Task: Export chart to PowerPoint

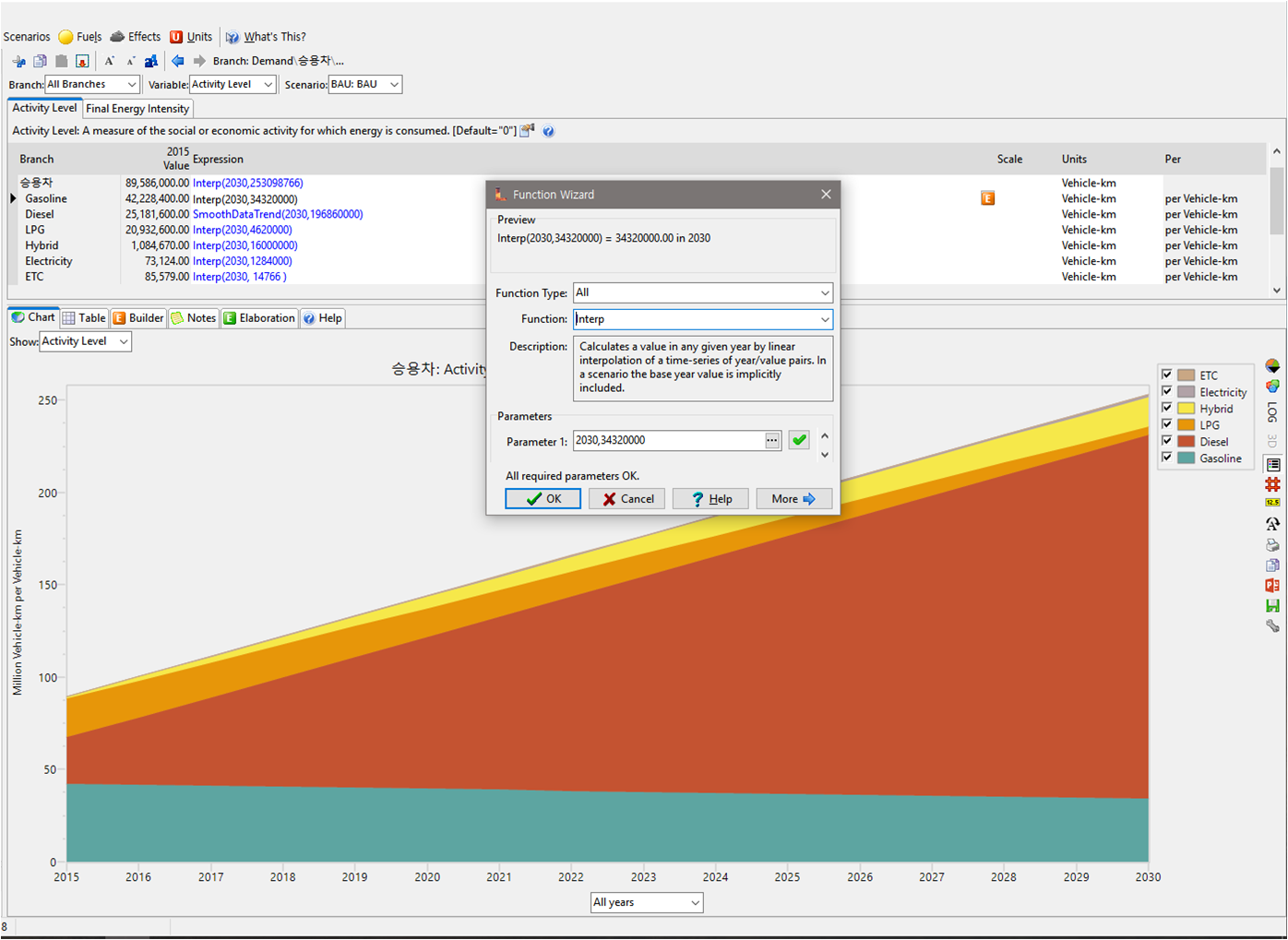Action: tap(1272, 585)
